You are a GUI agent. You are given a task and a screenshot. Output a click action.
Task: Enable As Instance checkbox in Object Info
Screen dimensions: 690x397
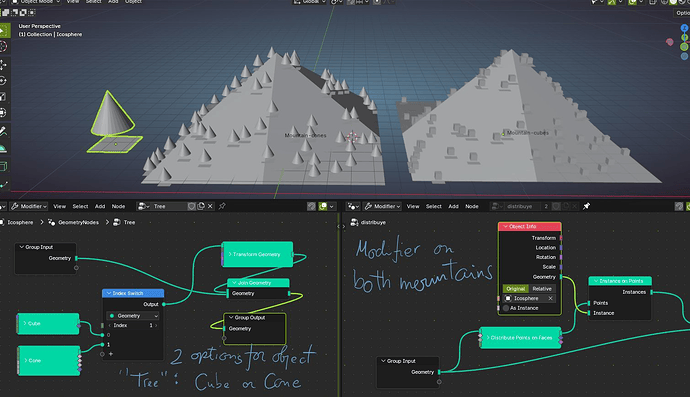[x=506, y=308]
